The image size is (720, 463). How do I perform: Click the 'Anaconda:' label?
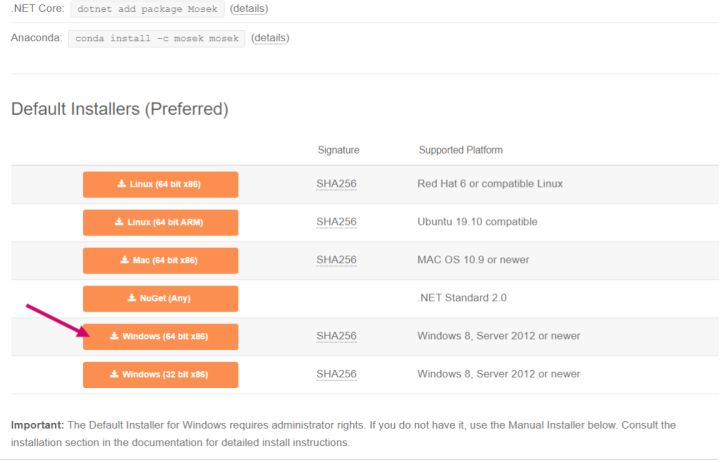36,38
